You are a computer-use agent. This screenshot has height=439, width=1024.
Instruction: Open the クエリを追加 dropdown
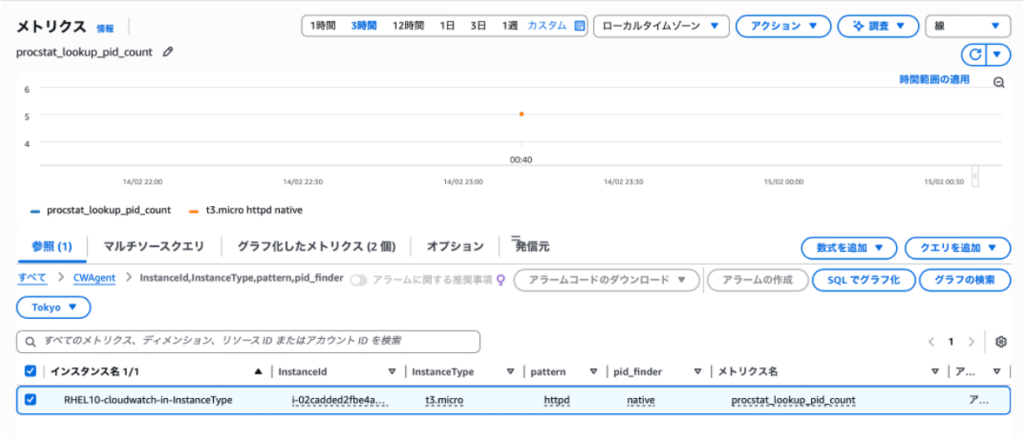coord(958,248)
